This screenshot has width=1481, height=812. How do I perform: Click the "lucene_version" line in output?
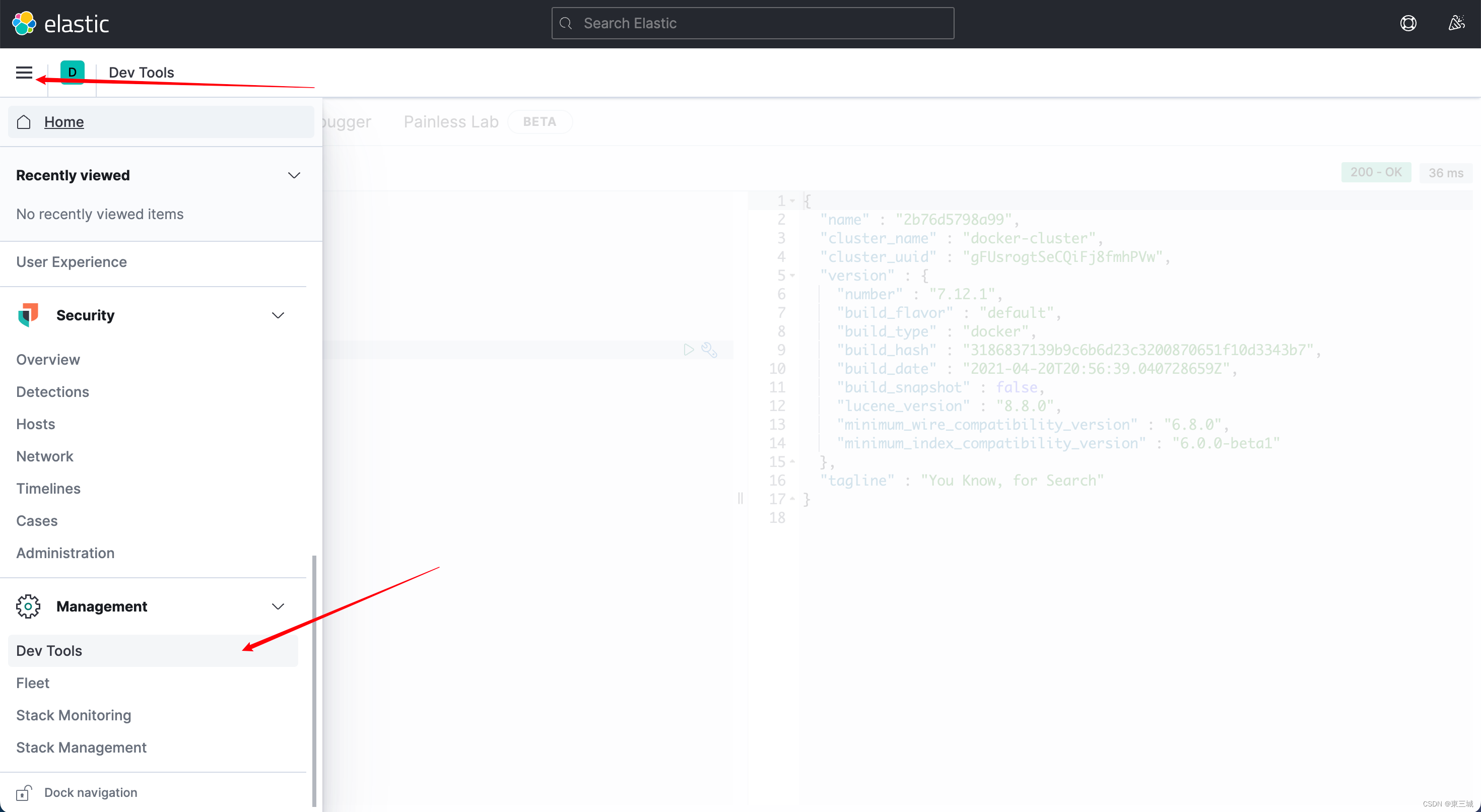pos(949,406)
